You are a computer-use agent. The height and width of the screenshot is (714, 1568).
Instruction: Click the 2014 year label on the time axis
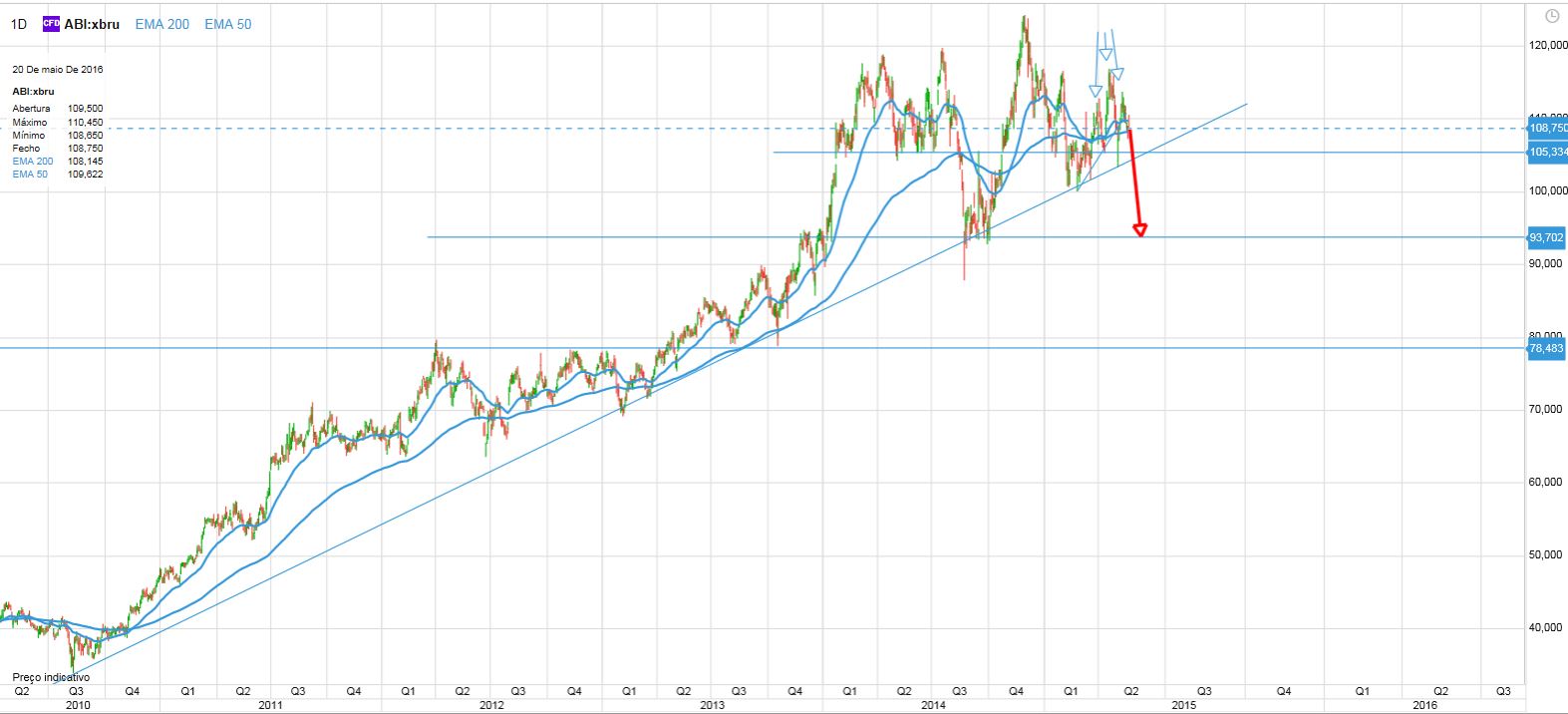pos(933,705)
